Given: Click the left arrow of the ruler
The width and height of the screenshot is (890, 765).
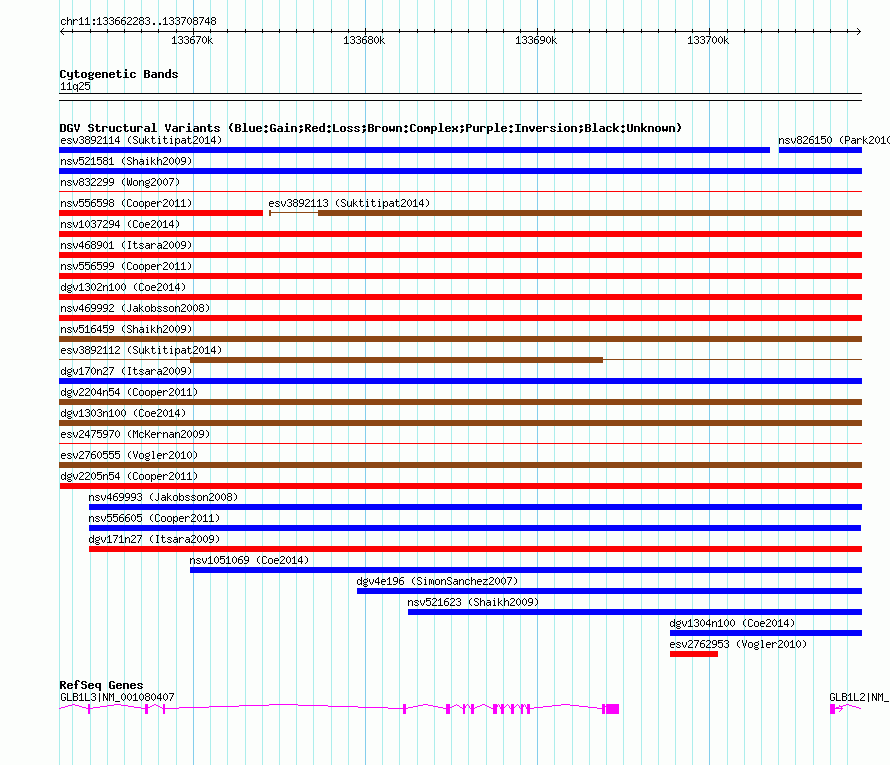Looking at the screenshot, I should [62, 32].
